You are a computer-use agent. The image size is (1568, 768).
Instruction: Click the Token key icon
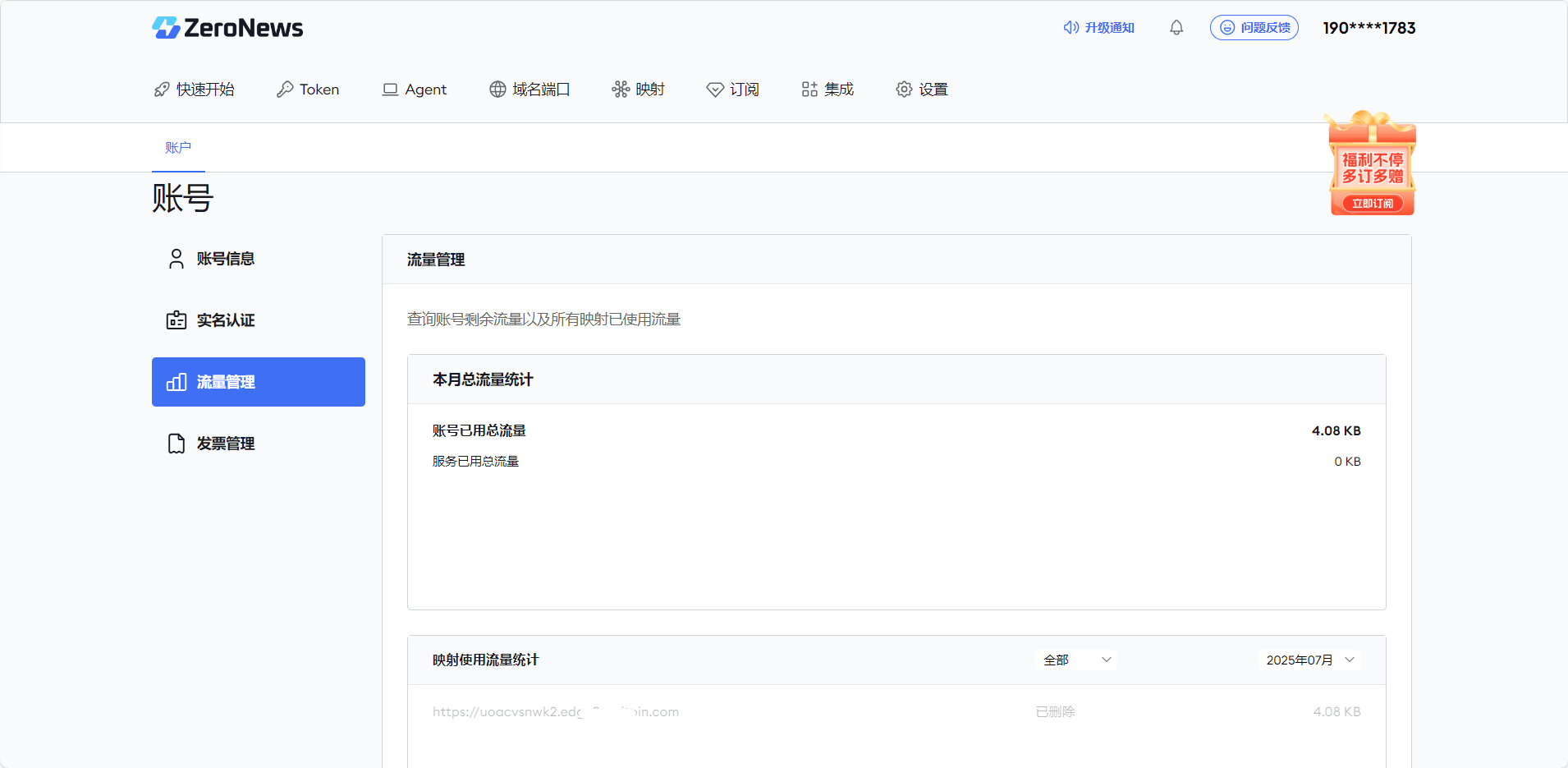285,90
